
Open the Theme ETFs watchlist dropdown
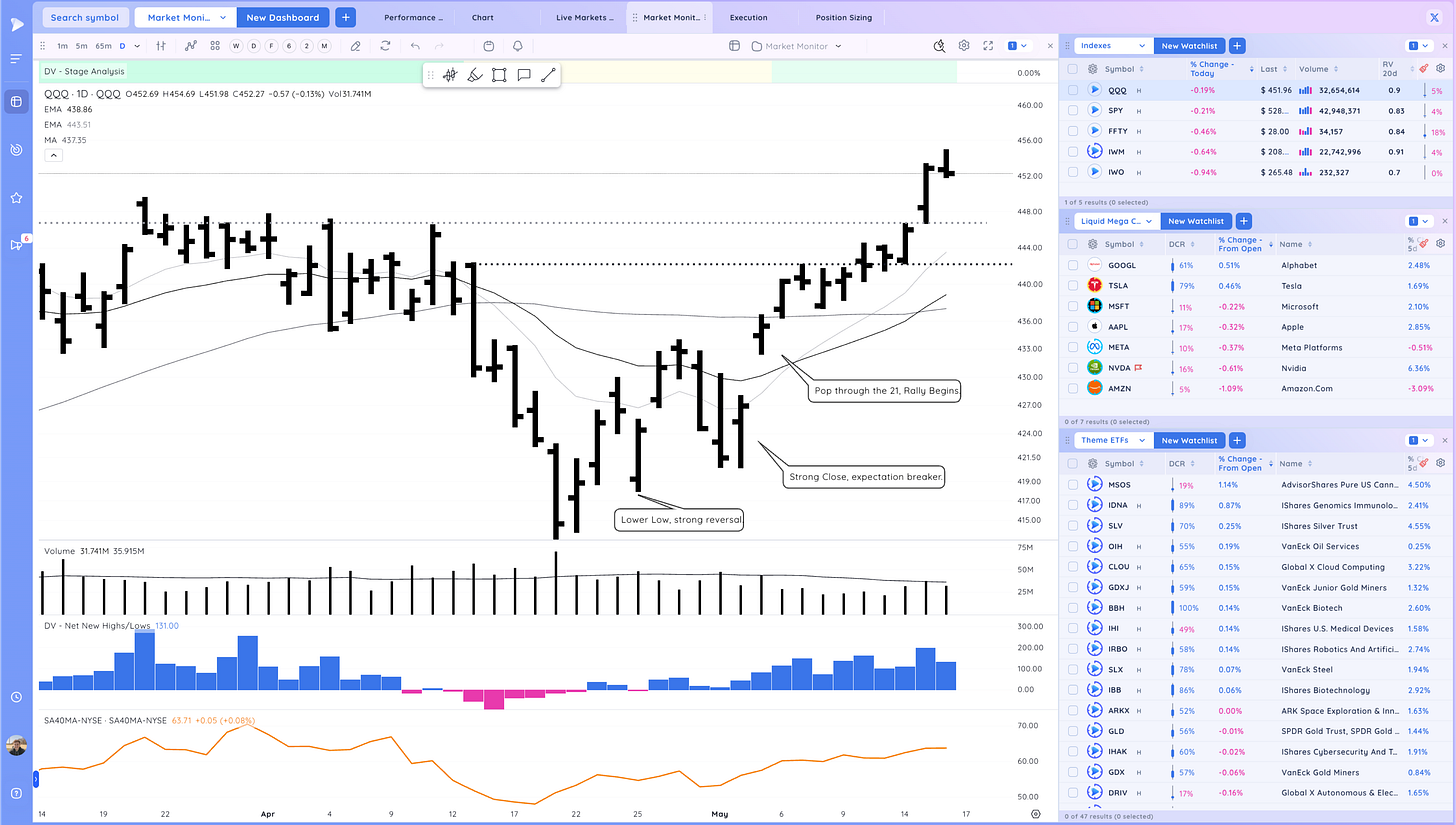(x=1114, y=440)
